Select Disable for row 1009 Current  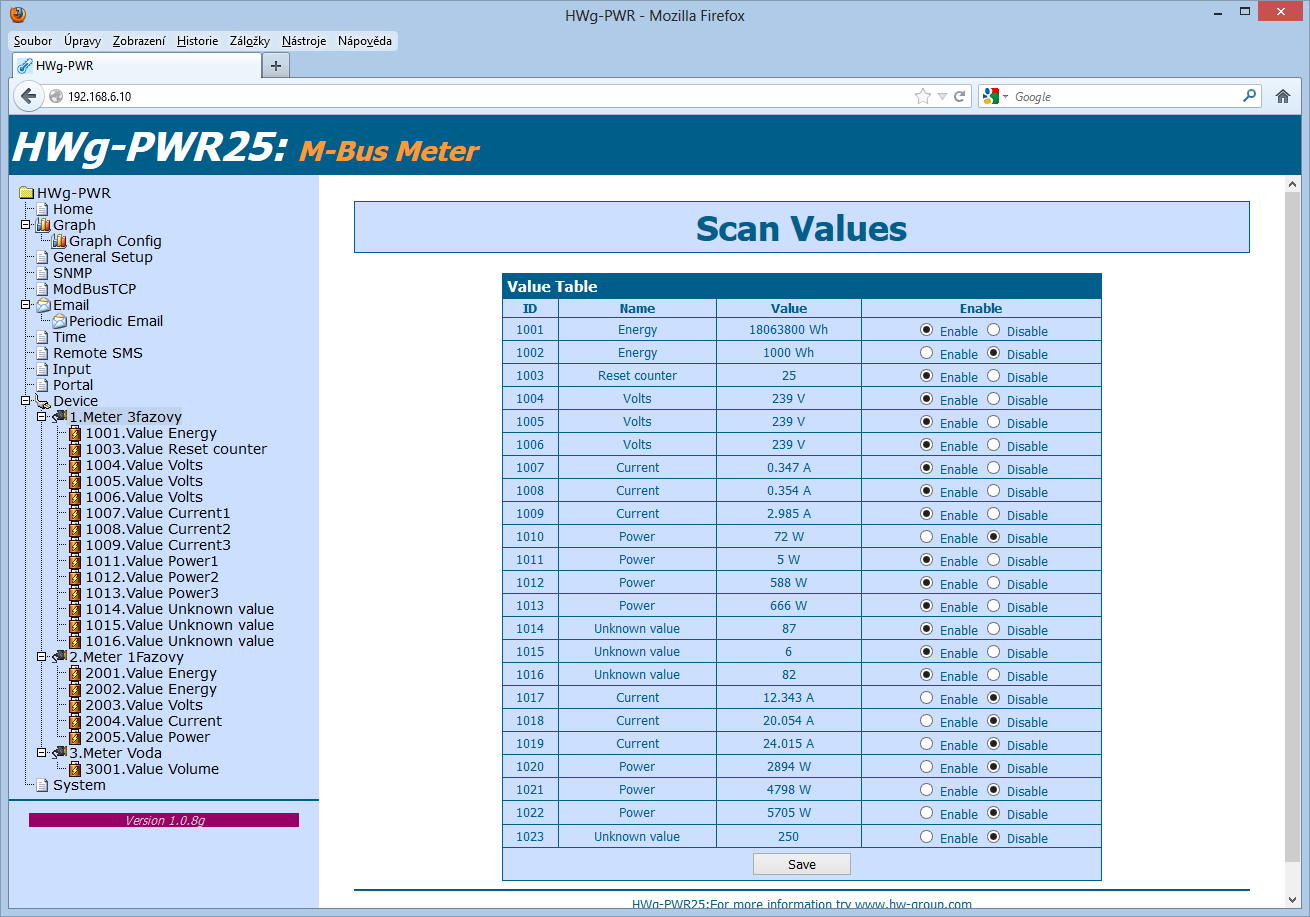[993, 513]
